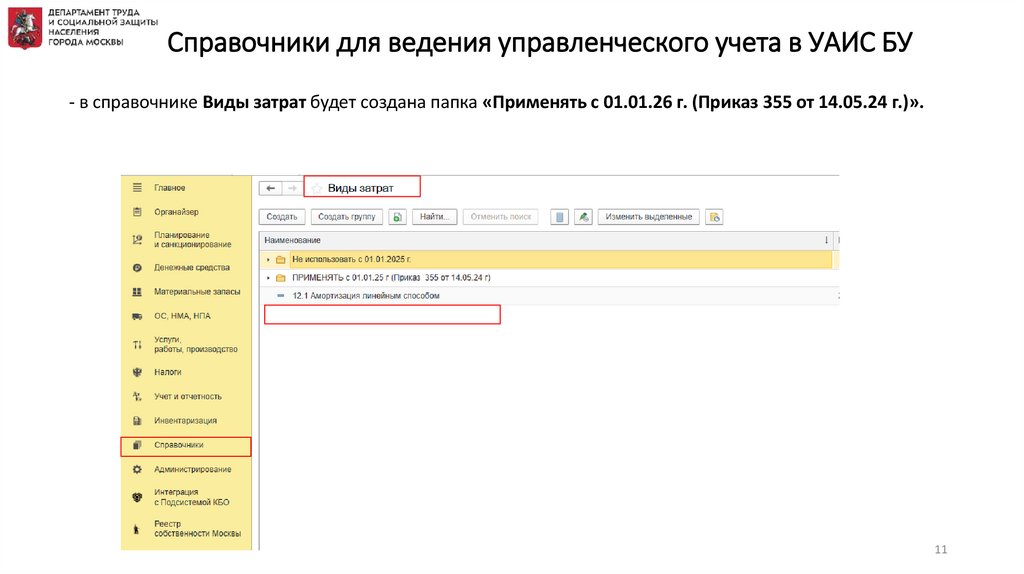Open the Справочники section
Screen dimensions: 1024x574
pos(186,446)
